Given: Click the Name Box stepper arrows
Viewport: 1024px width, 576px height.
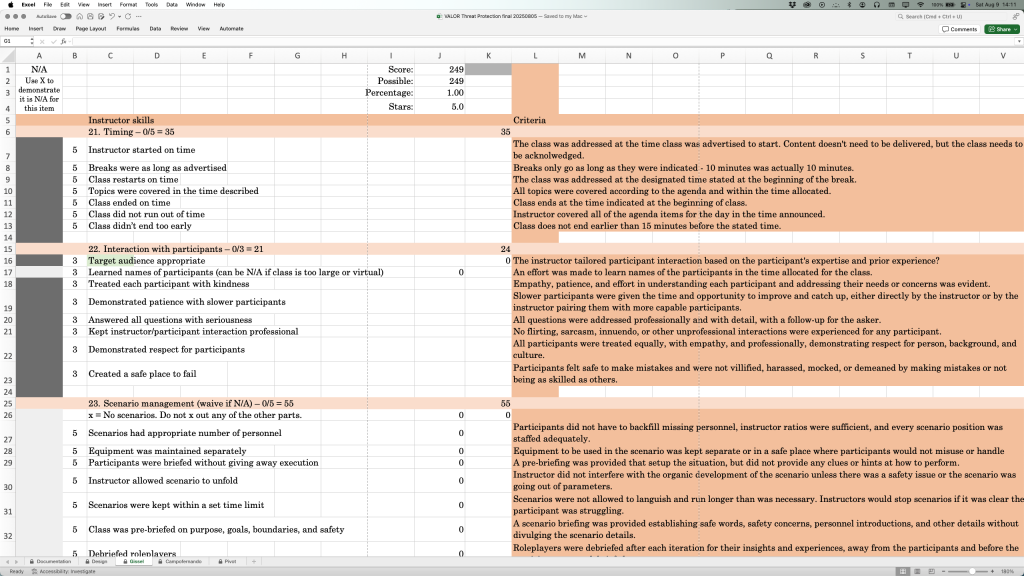Looking at the screenshot, I should coord(31,41).
